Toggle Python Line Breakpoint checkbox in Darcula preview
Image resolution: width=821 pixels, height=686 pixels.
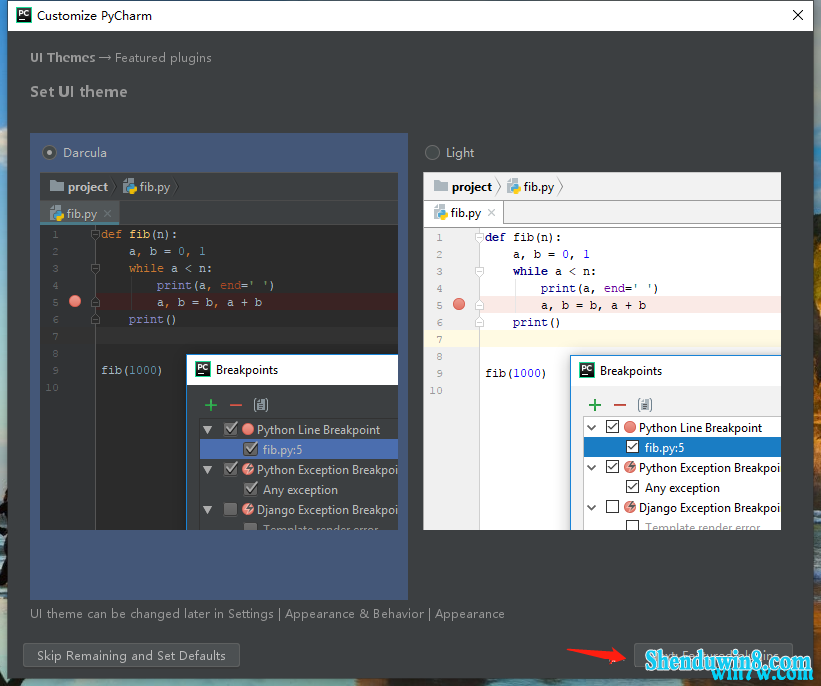pos(231,429)
